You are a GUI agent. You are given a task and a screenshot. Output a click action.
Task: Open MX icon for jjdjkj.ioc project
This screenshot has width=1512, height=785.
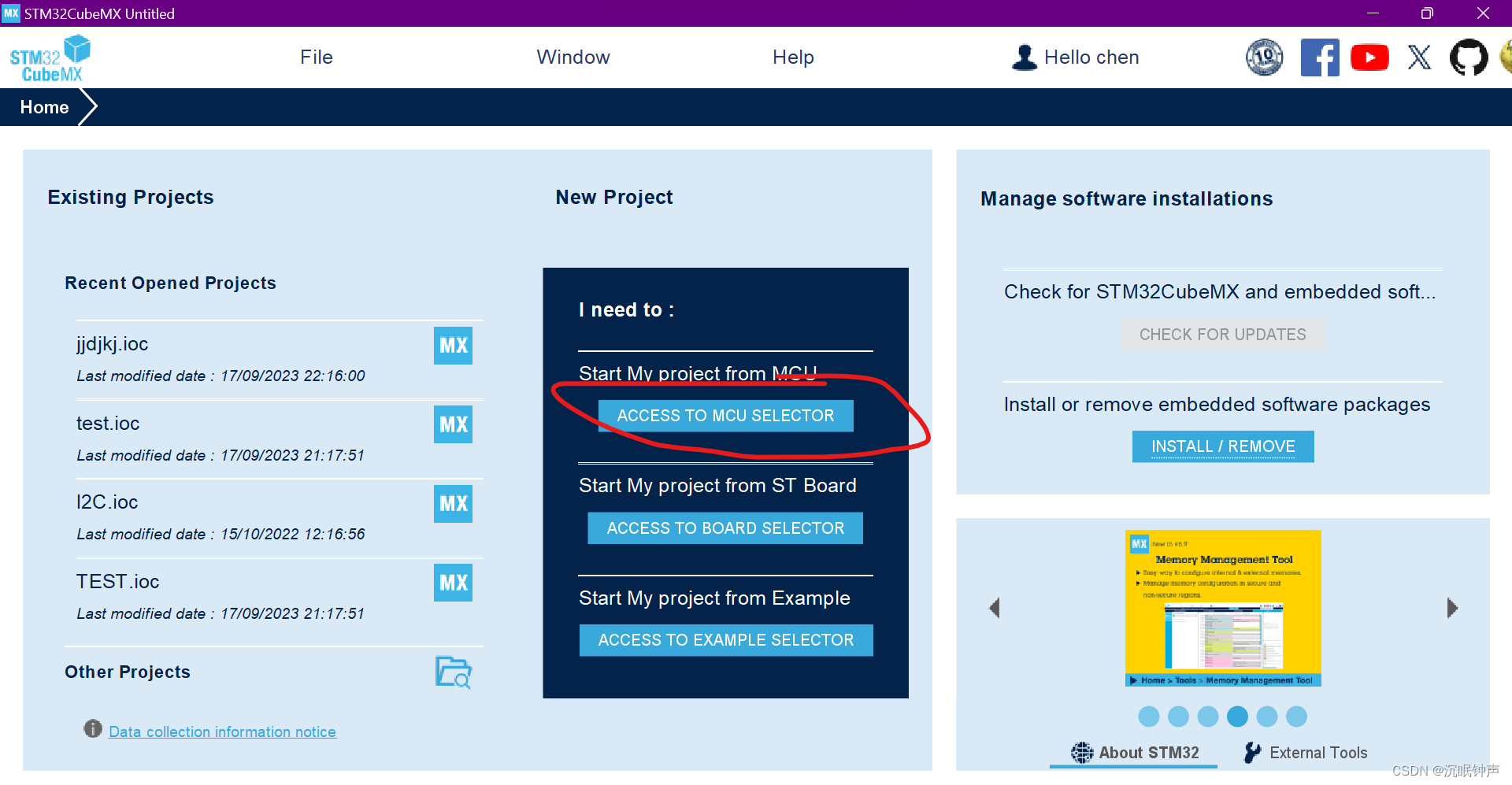click(x=453, y=346)
